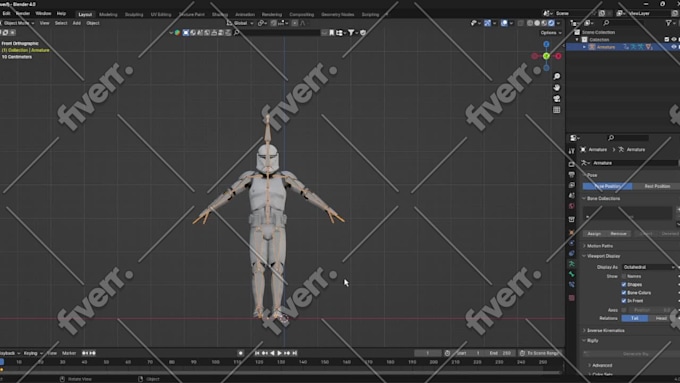This screenshot has height=383, width=680.
Task: Open the Render menu
Action: click(23, 13)
